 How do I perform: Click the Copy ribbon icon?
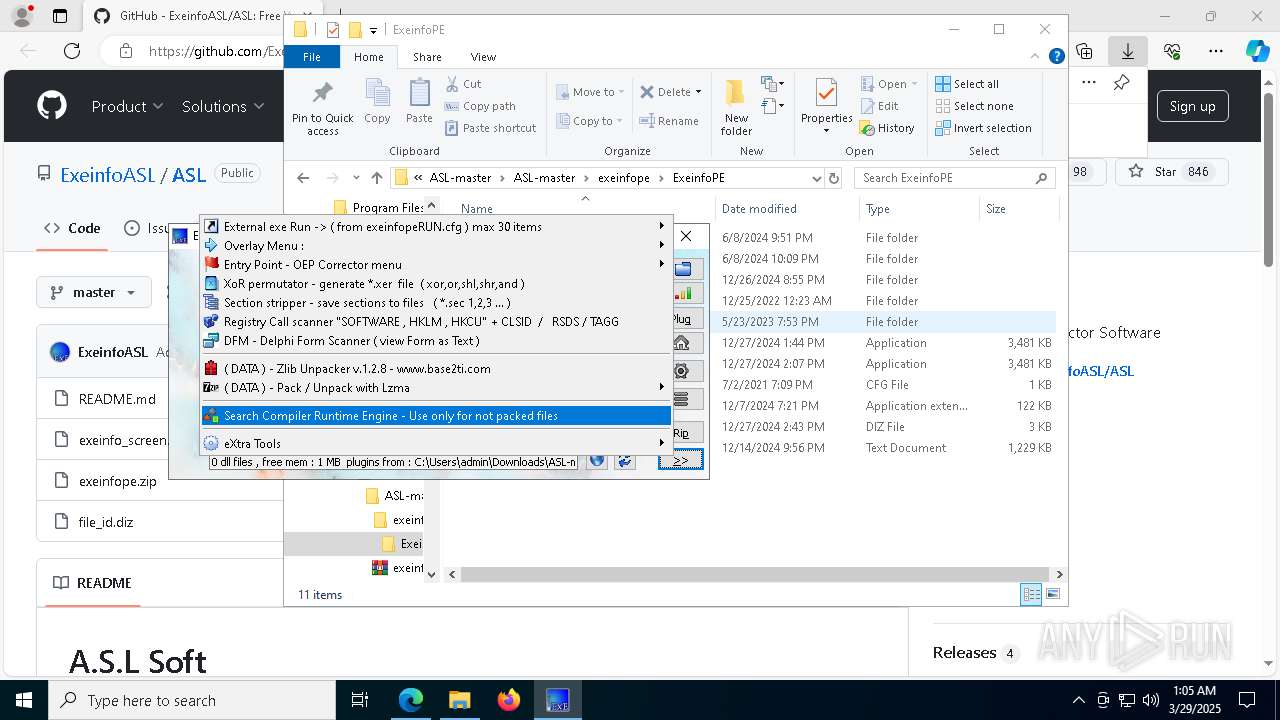click(x=377, y=101)
